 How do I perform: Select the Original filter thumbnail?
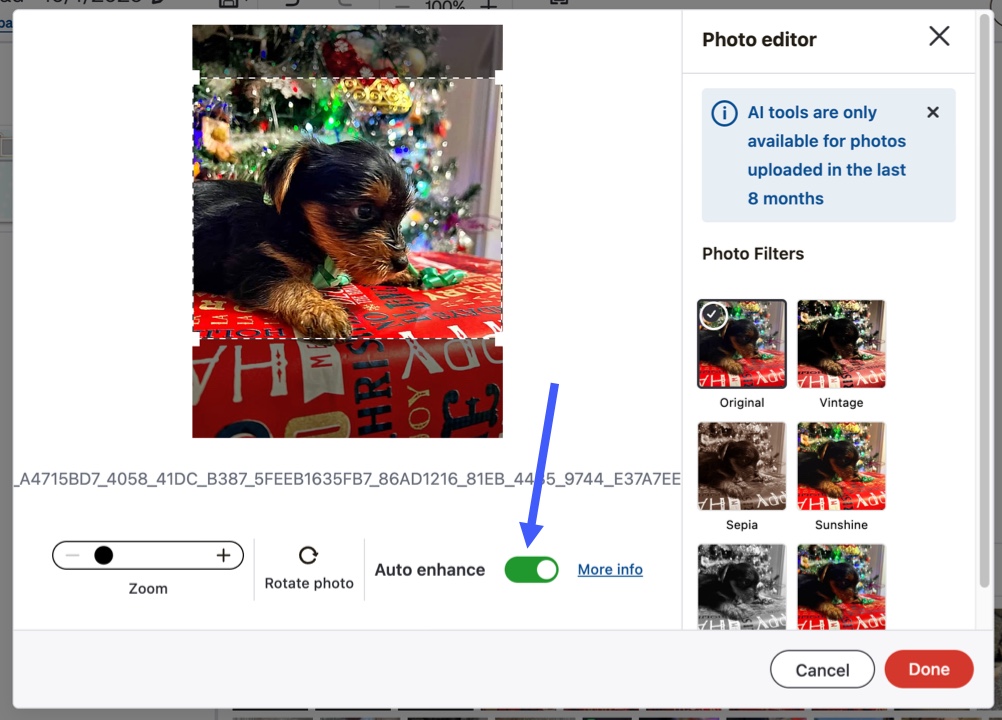[x=741, y=344]
